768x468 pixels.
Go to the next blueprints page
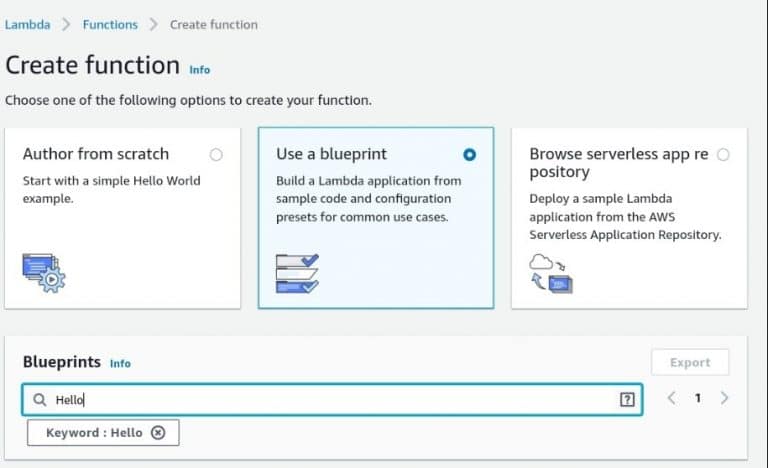pyautogui.click(x=724, y=398)
